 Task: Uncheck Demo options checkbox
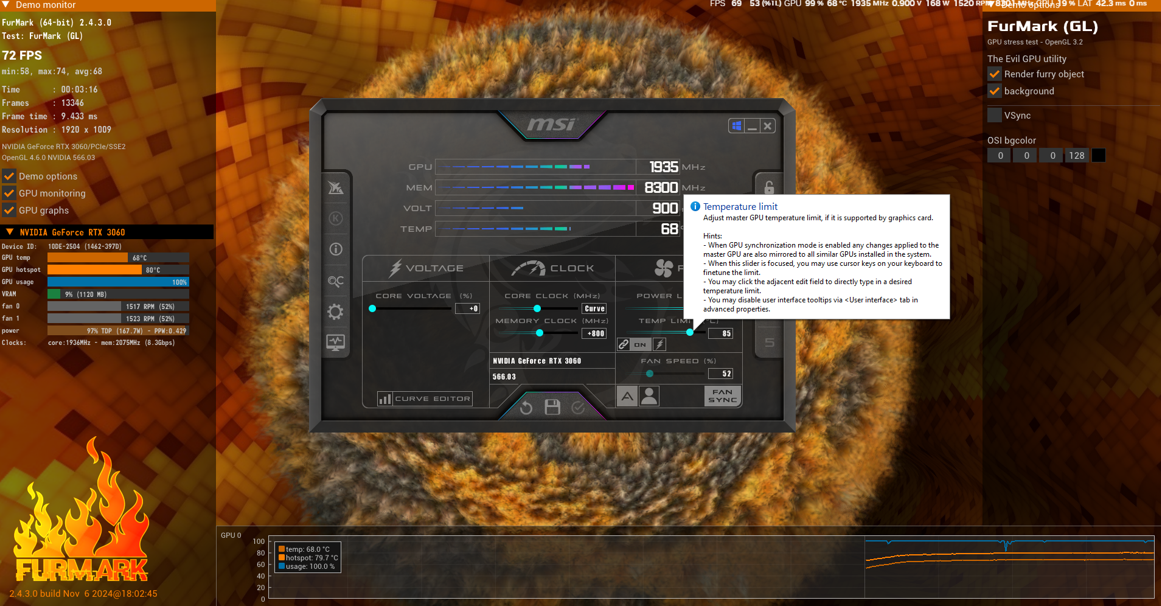(9, 176)
